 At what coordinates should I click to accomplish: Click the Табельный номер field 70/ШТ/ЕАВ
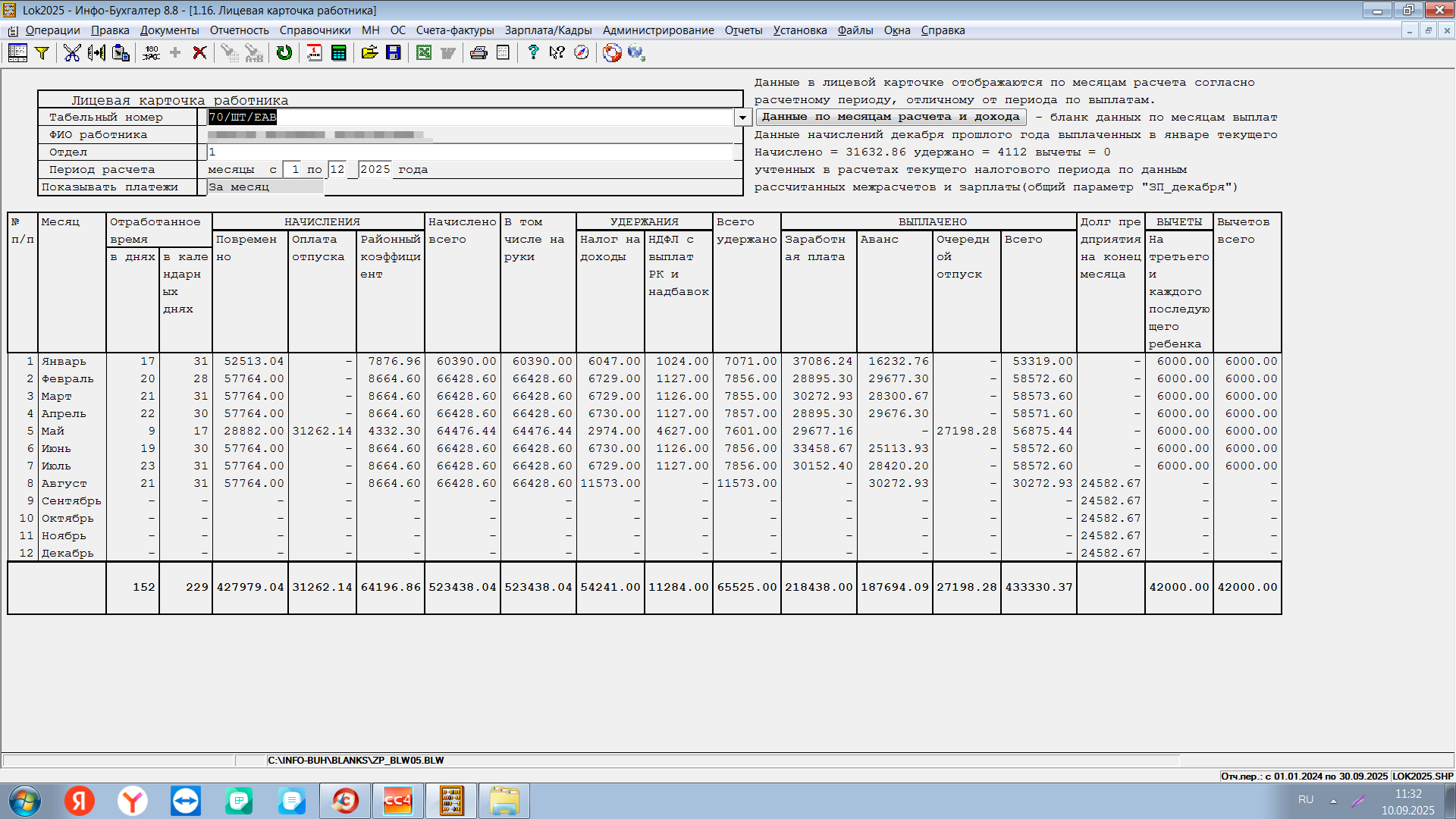coord(470,118)
